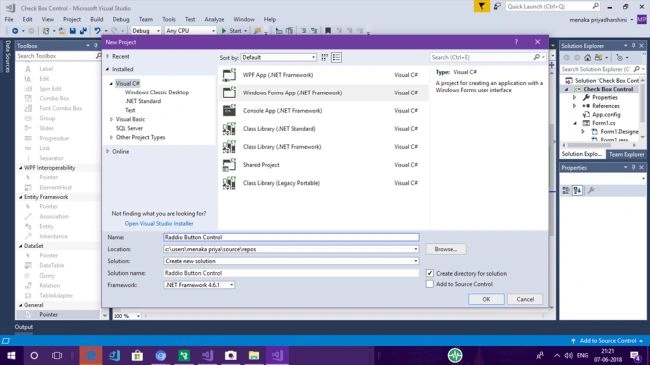Screen dimensions: 650x365
Task: Click Categorized icon in Properties panel
Action: (x=566, y=190)
